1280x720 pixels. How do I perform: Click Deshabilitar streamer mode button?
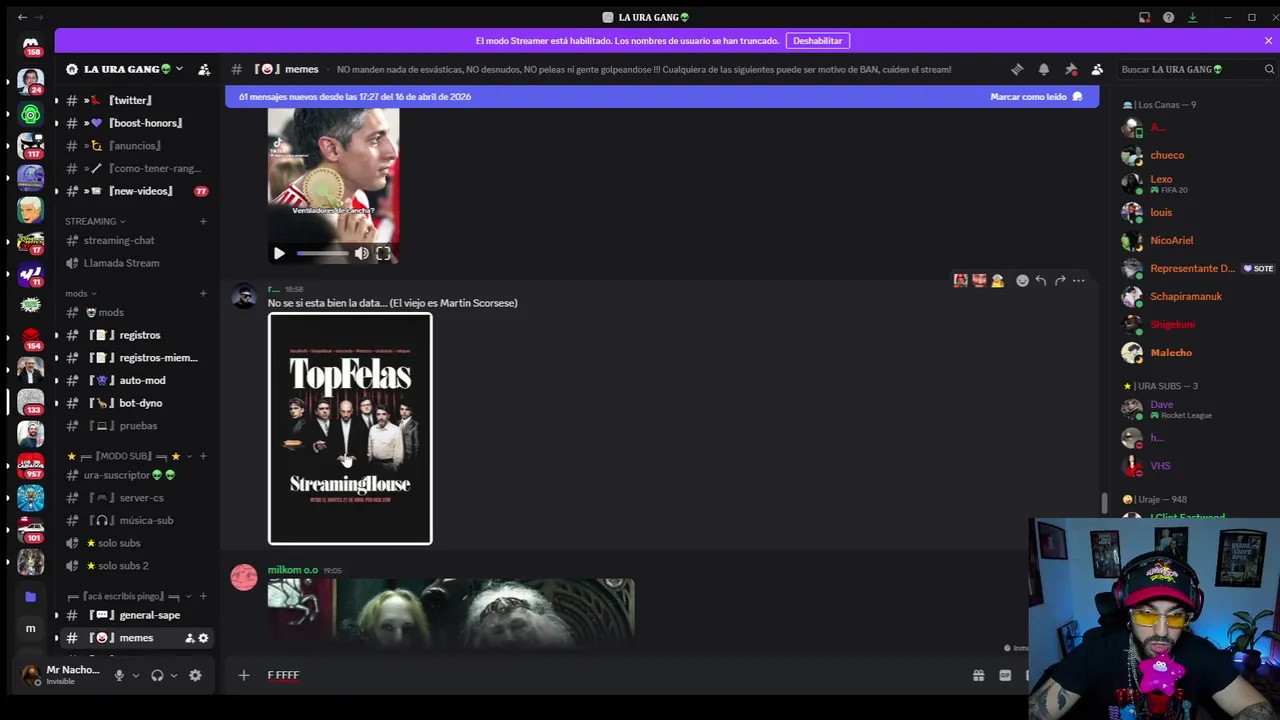[818, 41]
